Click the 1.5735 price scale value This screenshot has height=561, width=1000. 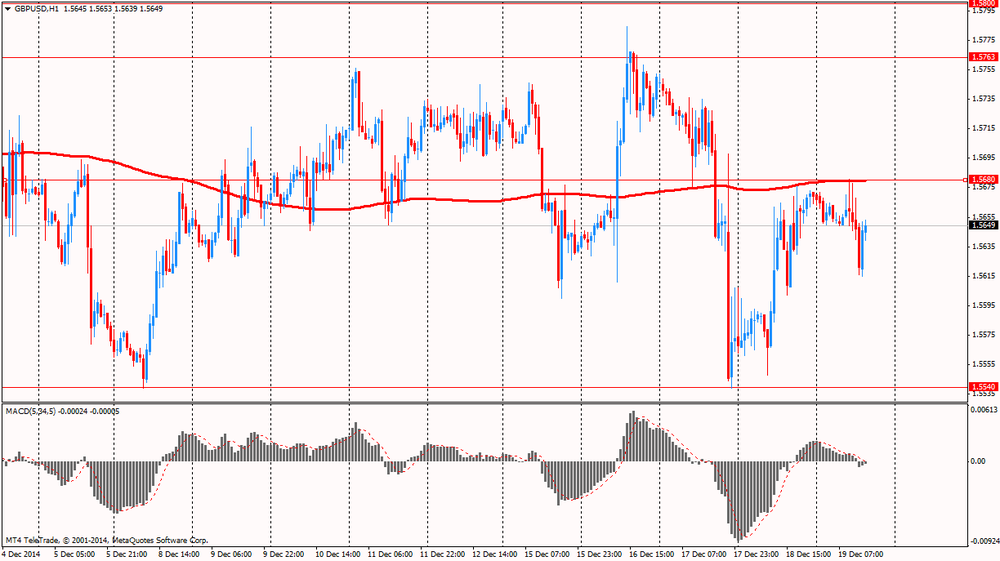(983, 99)
